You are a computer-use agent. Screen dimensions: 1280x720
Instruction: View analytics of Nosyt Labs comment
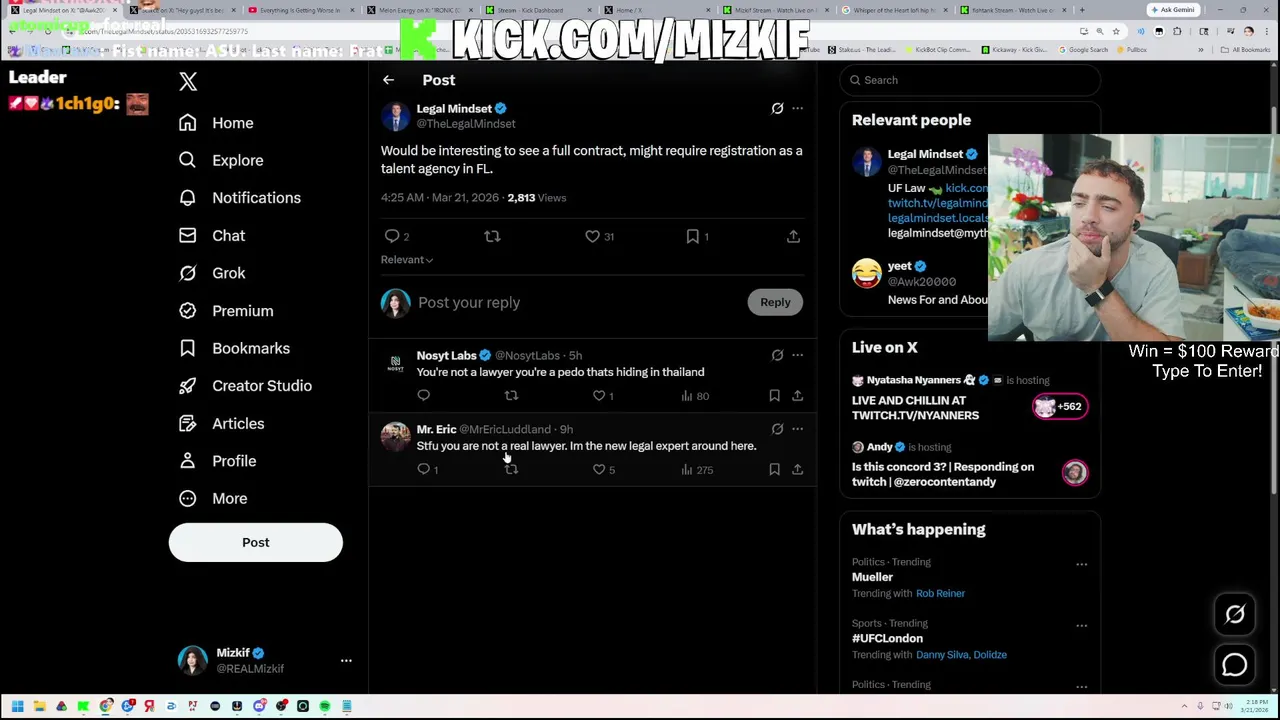click(695, 396)
